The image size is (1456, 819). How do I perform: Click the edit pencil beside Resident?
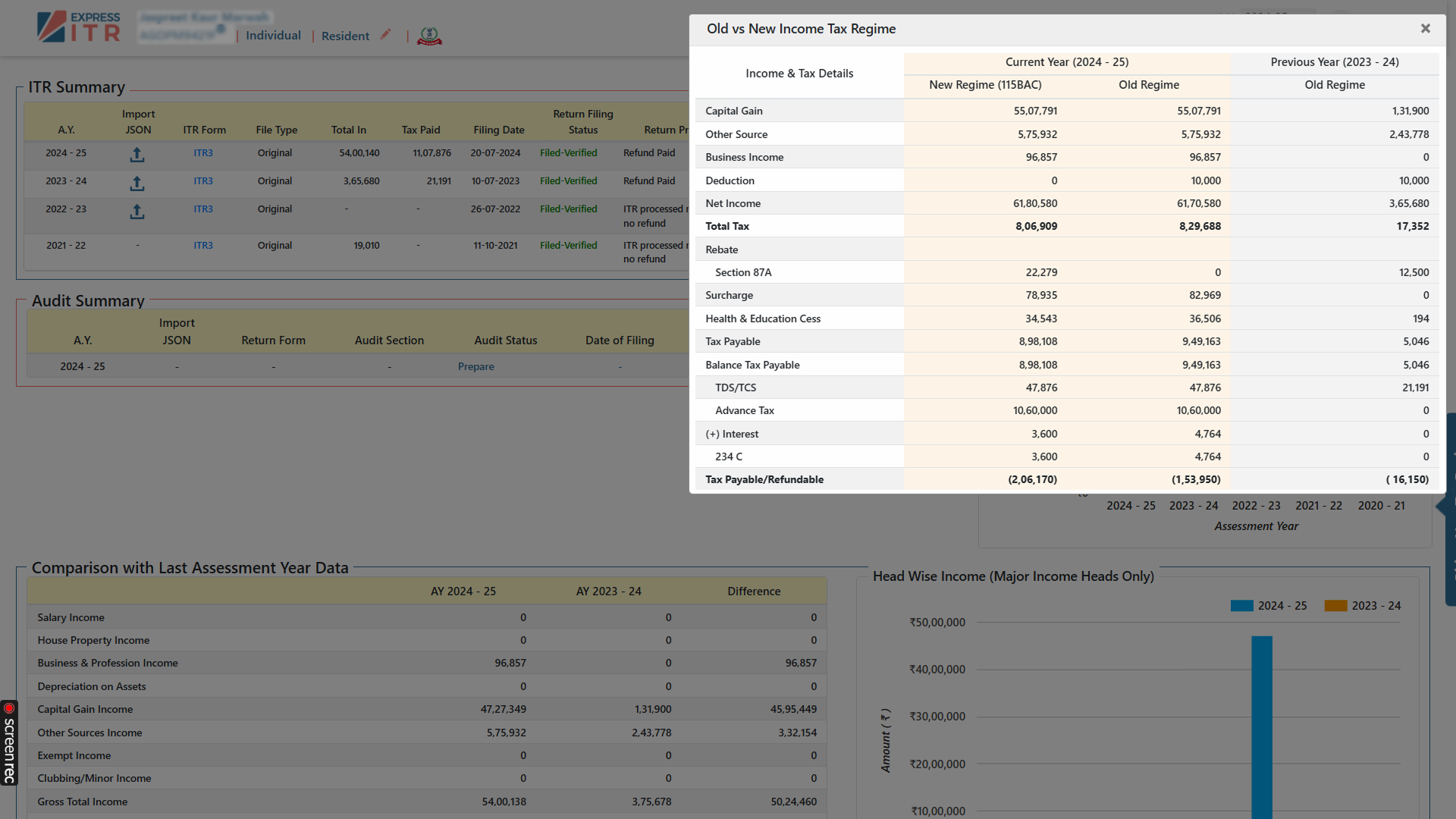[x=385, y=34]
